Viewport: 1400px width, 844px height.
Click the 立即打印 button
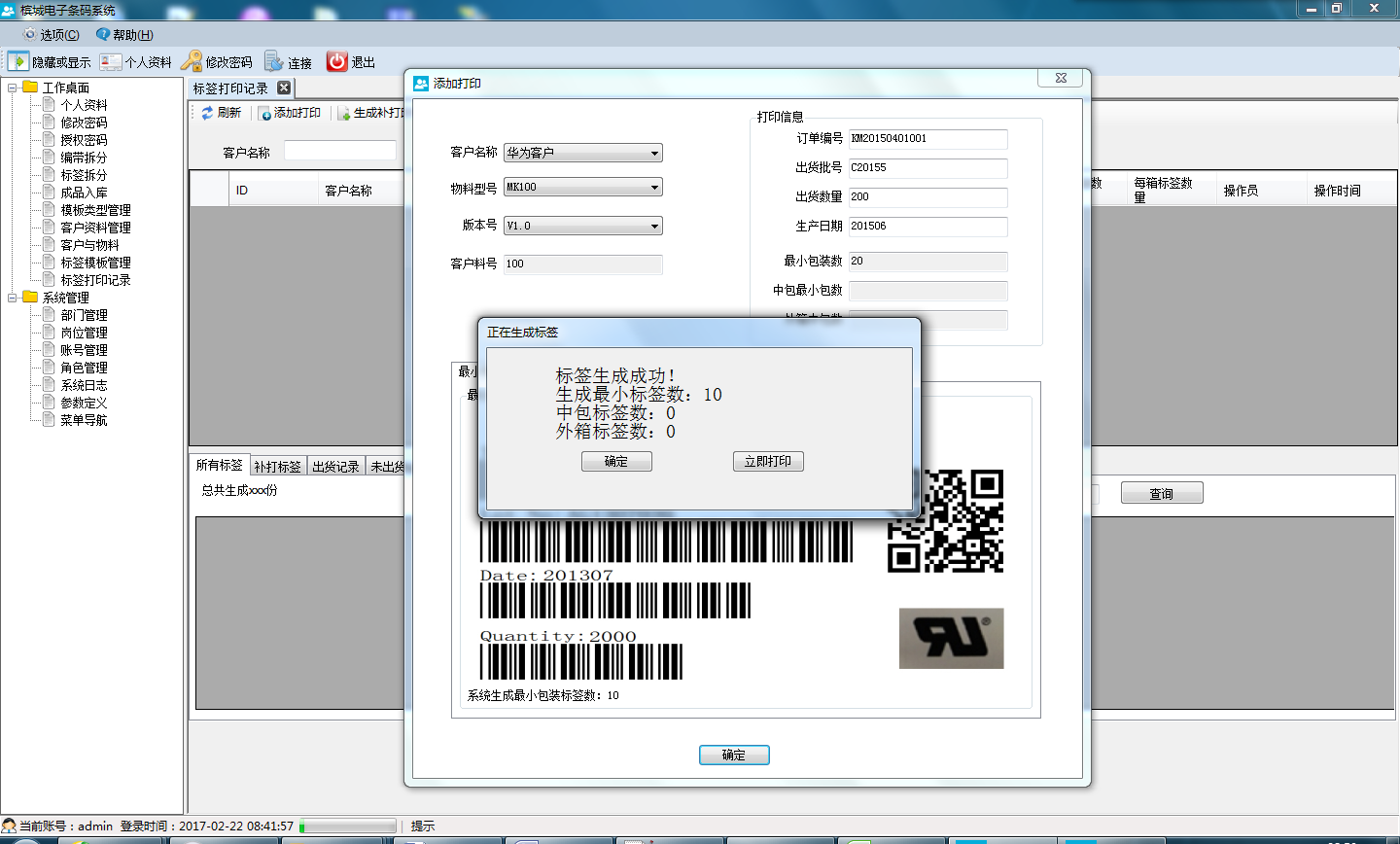tap(768, 462)
